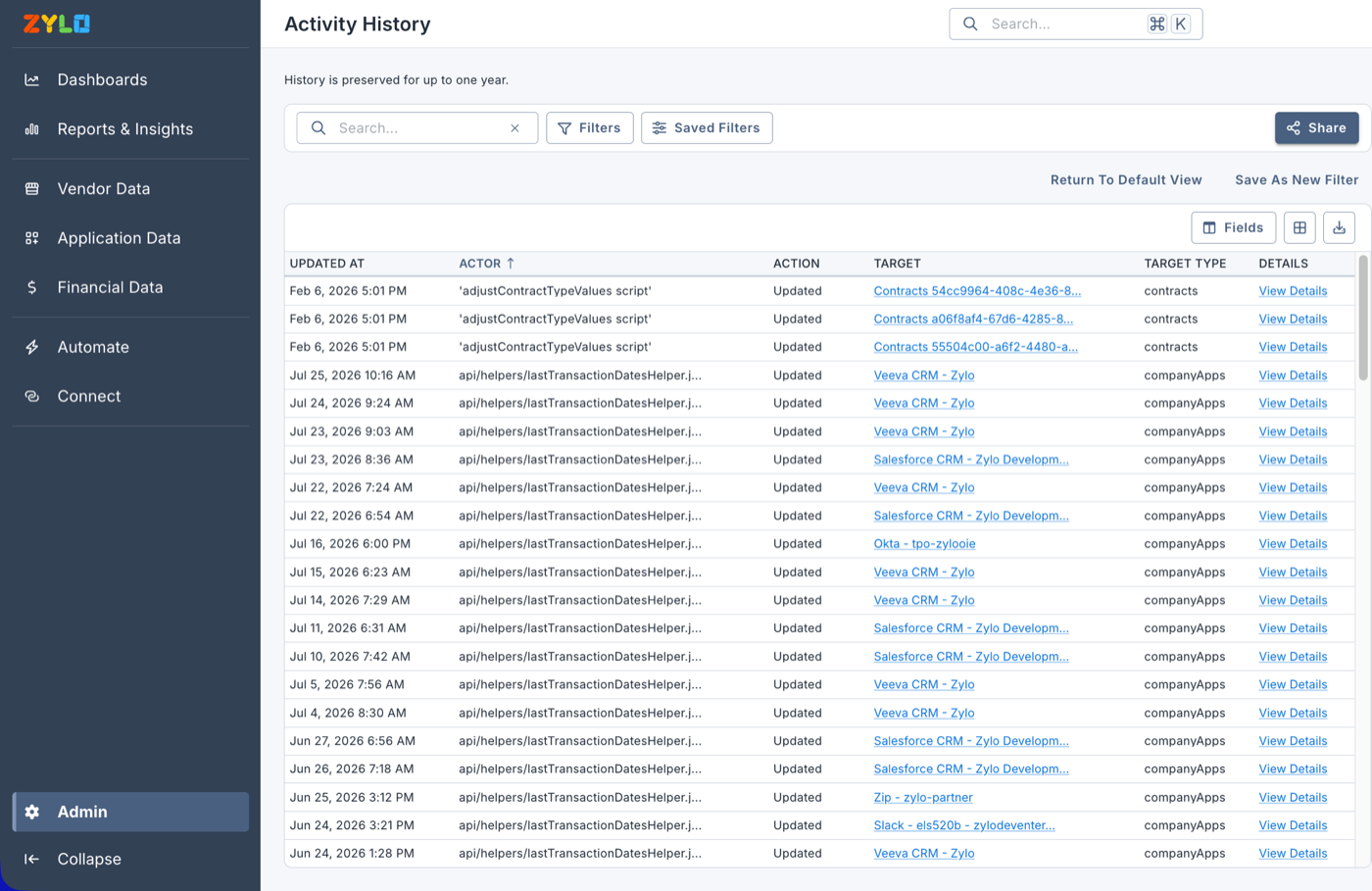
Task: View details for Jun 24, 2026 3:21 PM entry
Action: (1293, 825)
